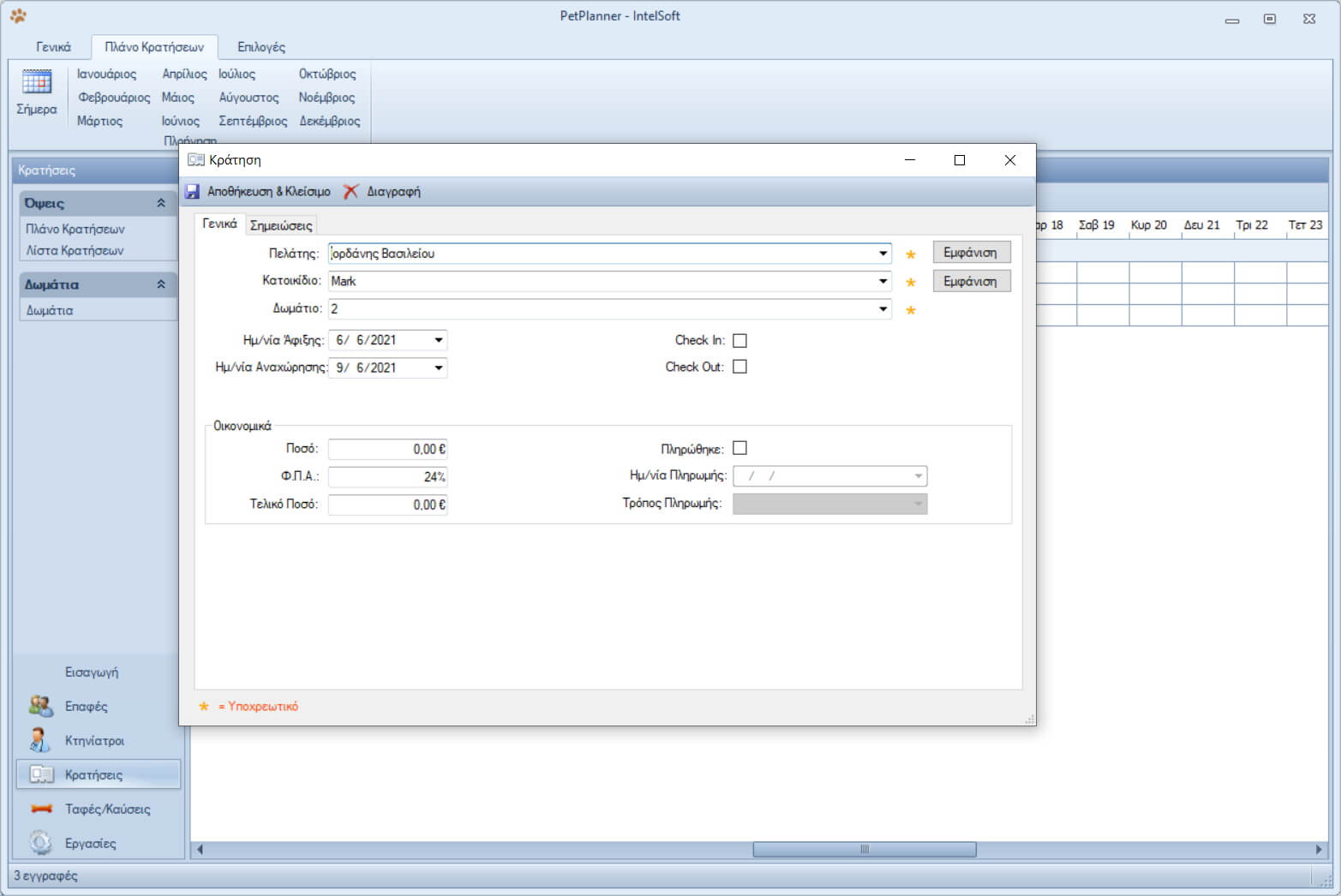Expand the Πελάτης dropdown list
Screen dimensions: 1341x896
click(883, 254)
